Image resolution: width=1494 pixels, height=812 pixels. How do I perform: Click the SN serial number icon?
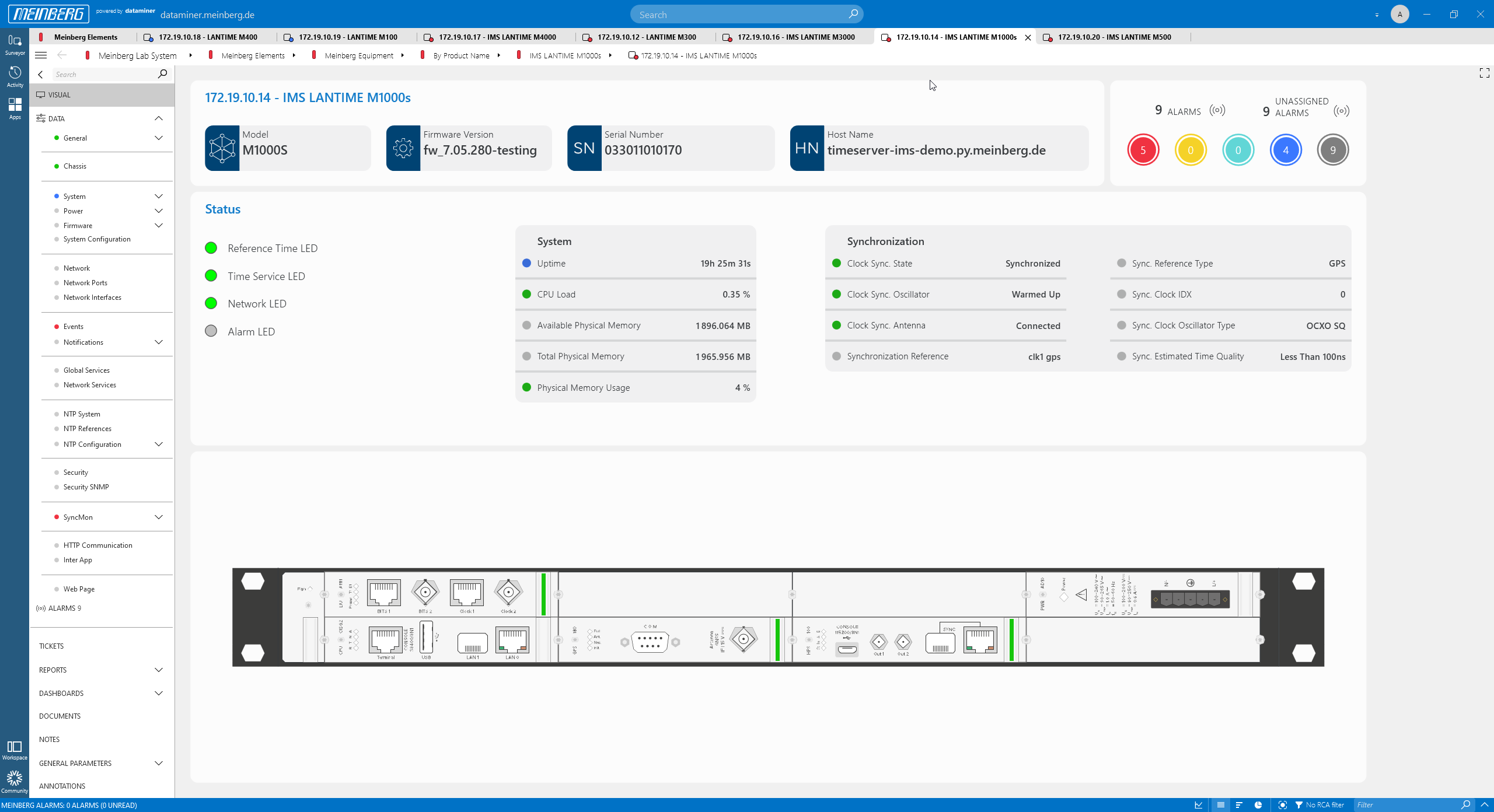tap(584, 148)
